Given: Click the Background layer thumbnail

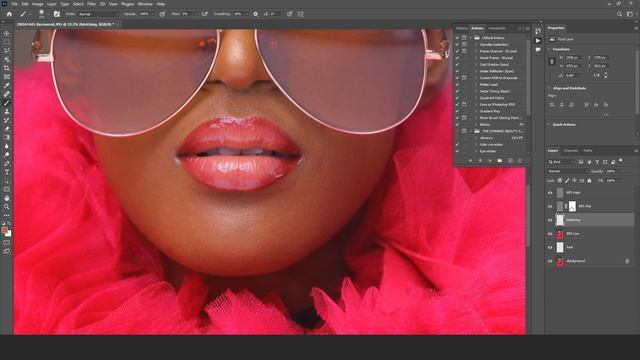Looking at the screenshot, I should (560, 261).
